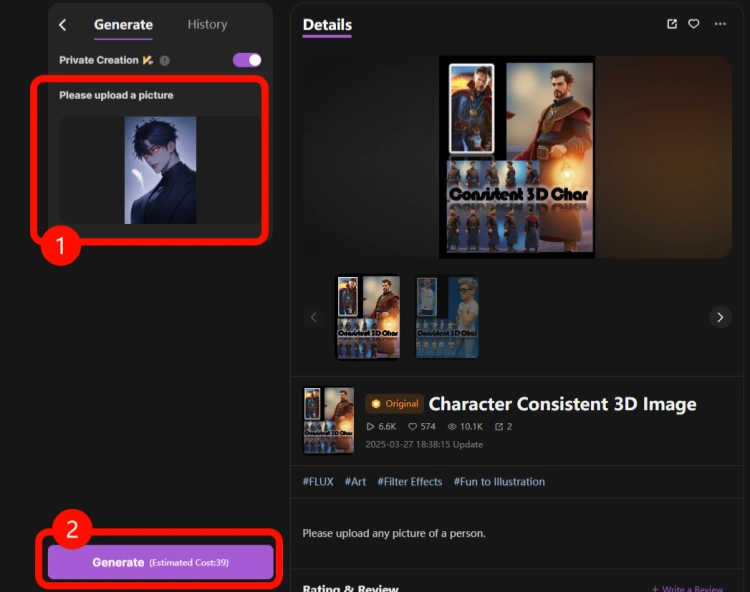Go to previous preview with left chevron

(314, 317)
